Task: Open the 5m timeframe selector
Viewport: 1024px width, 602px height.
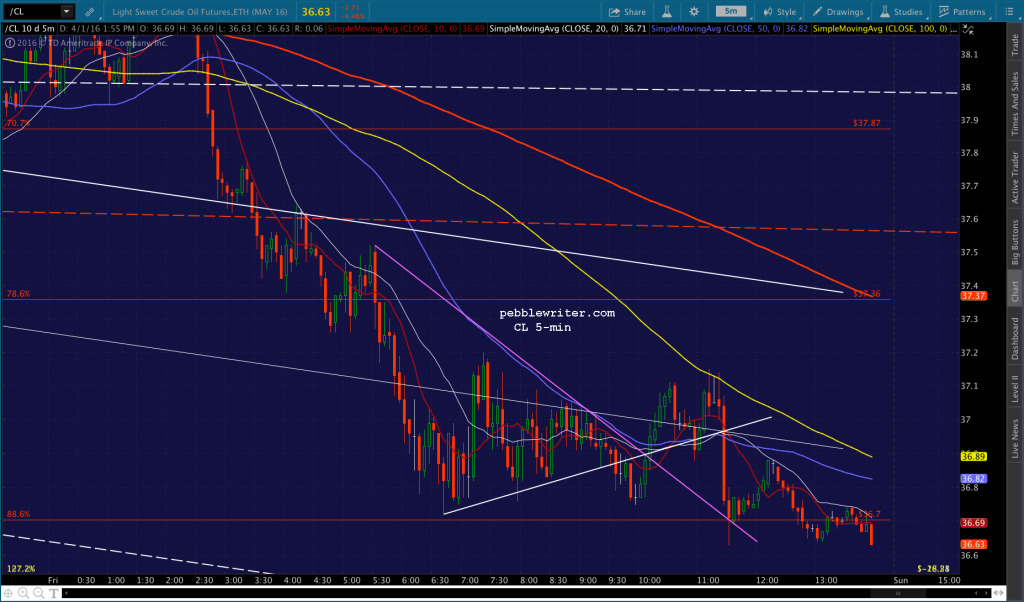Action: [731, 11]
